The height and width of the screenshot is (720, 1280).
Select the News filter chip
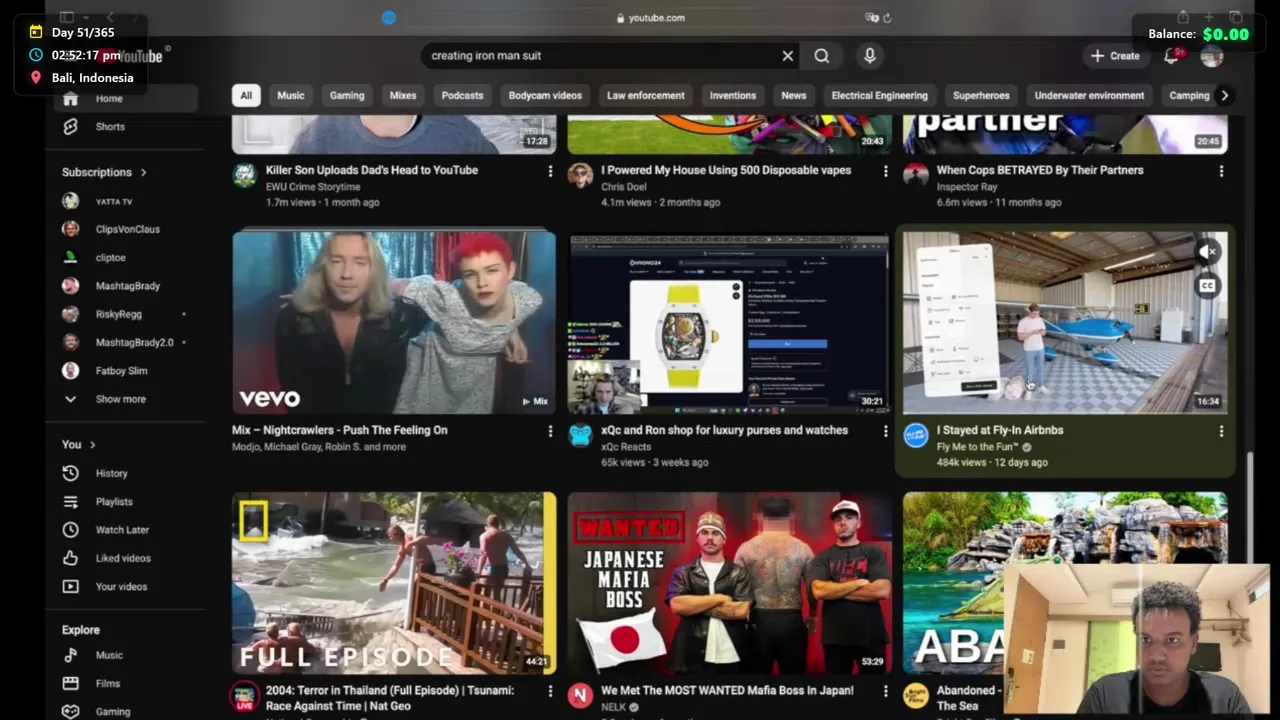point(794,96)
